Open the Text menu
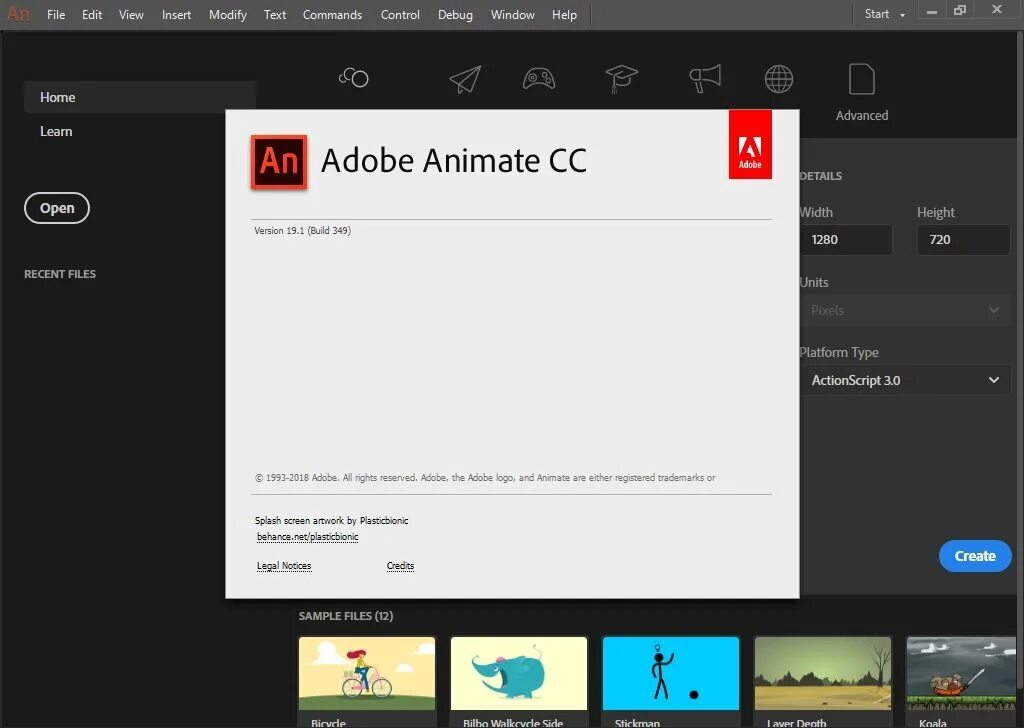Screen dimensions: 1024x728 (x=275, y=14)
